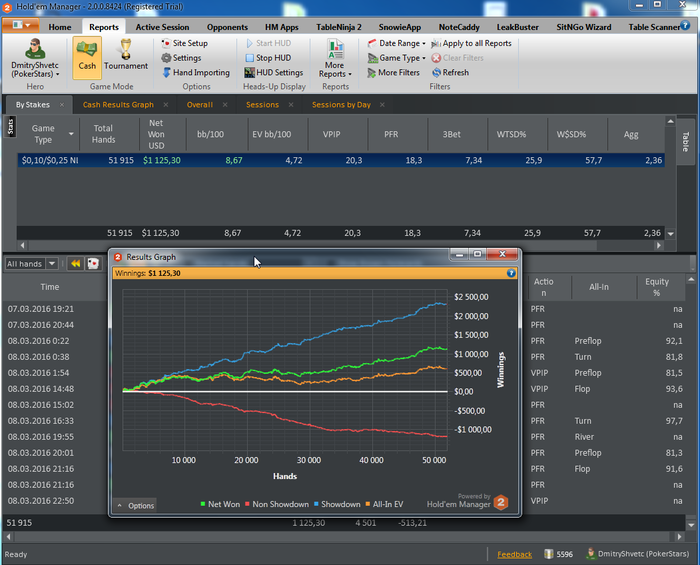Maximize the Results Graph window
This screenshot has width=700, height=565.
(477, 254)
